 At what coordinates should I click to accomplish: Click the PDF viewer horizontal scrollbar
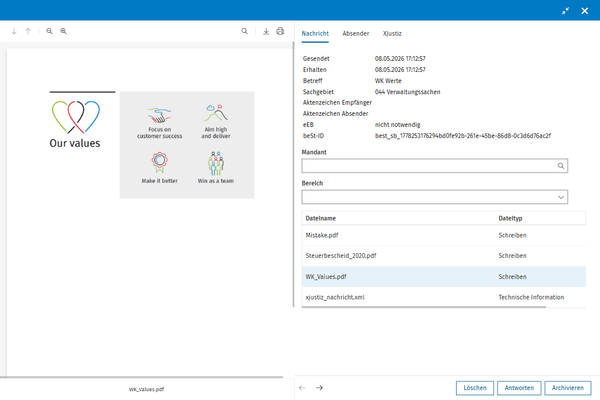142,377
